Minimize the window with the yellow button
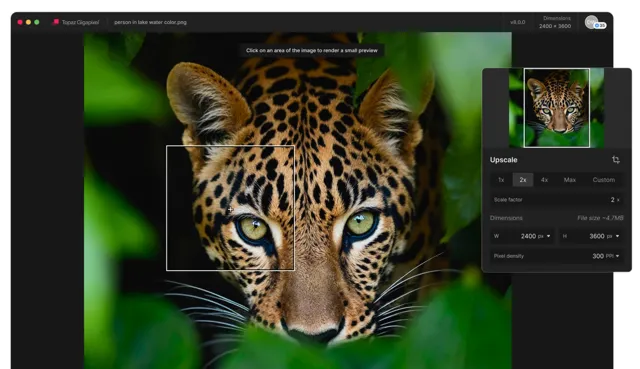This screenshot has height=369, width=640. tap(28, 22)
